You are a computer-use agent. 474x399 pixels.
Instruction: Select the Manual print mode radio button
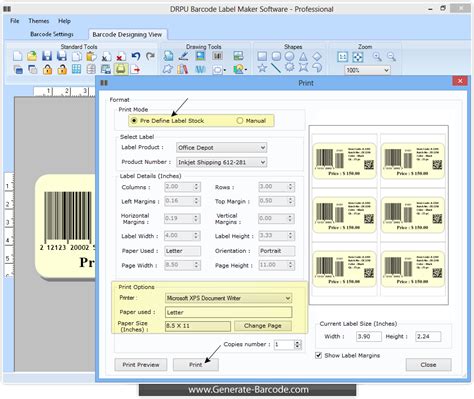(240, 121)
